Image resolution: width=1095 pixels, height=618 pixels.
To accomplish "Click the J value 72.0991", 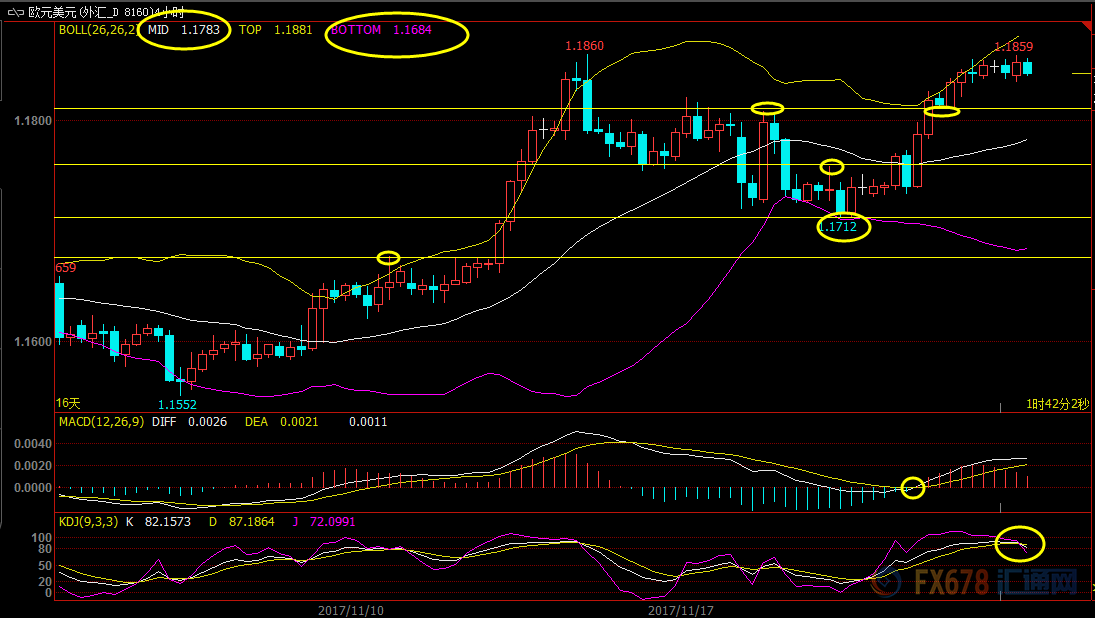I will [x=332, y=522].
